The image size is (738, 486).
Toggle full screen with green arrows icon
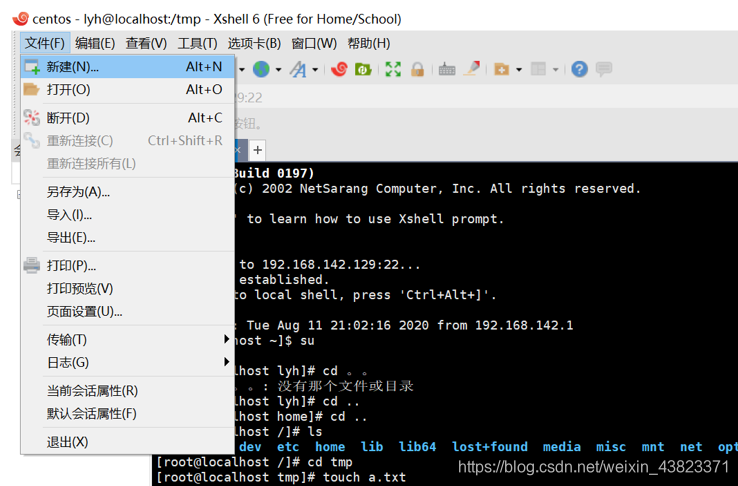pos(393,69)
